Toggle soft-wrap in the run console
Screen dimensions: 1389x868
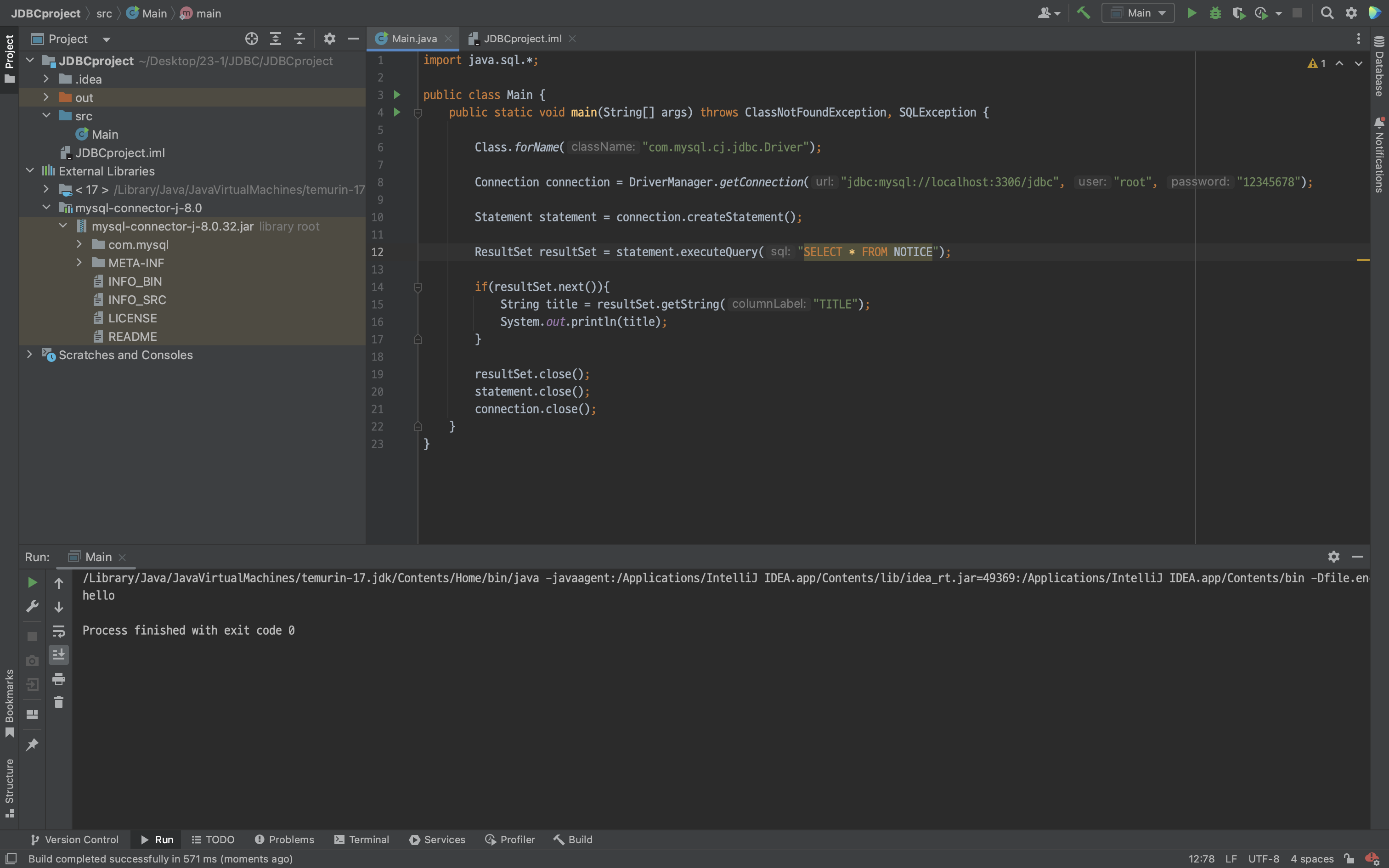(58, 631)
